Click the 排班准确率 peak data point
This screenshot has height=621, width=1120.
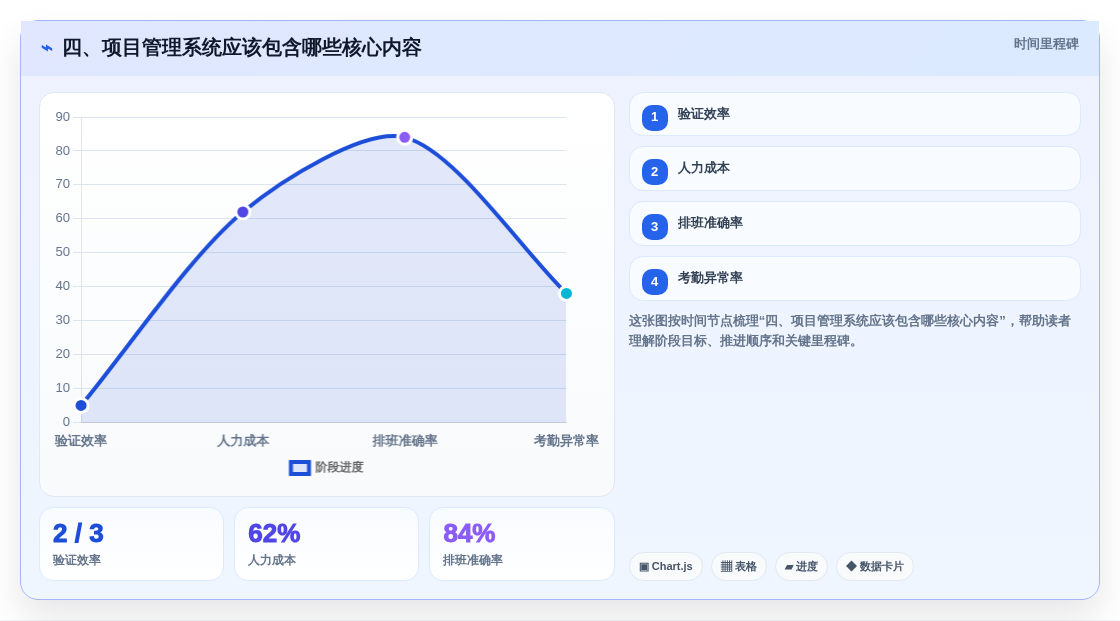405,137
